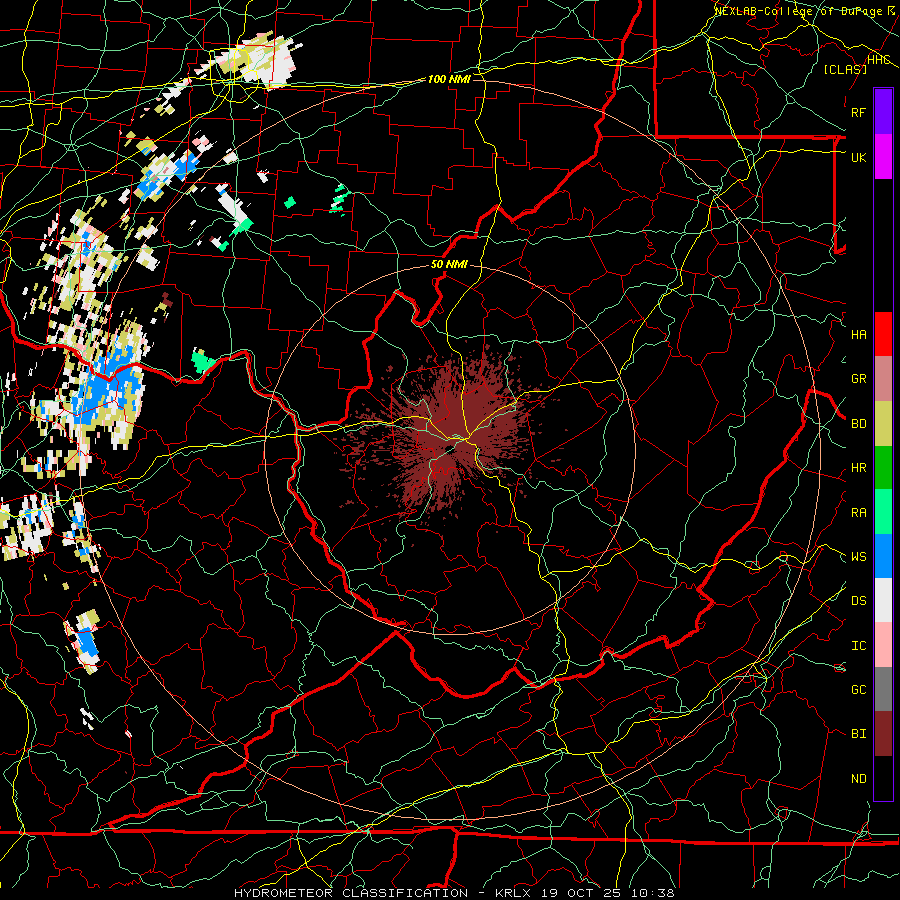Click the HA red legend color swatch
The height and width of the screenshot is (900, 900).
(x=883, y=334)
